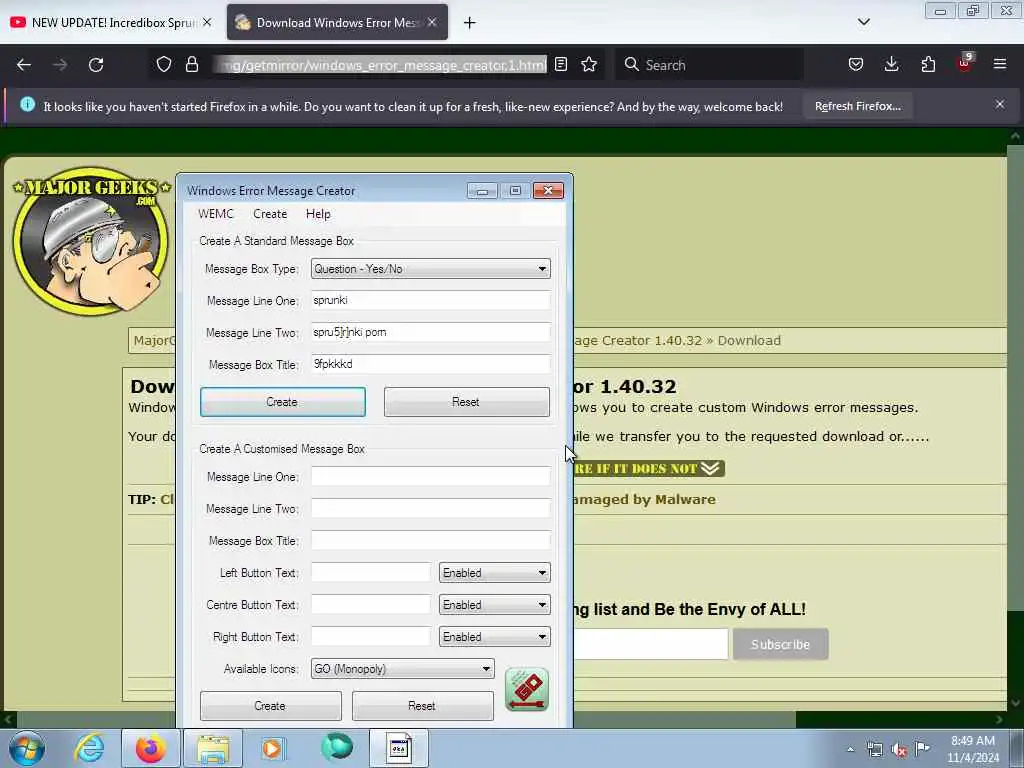The height and width of the screenshot is (768, 1024).
Task: Click the Subscribe button on the page
Action: coord(780,645)
